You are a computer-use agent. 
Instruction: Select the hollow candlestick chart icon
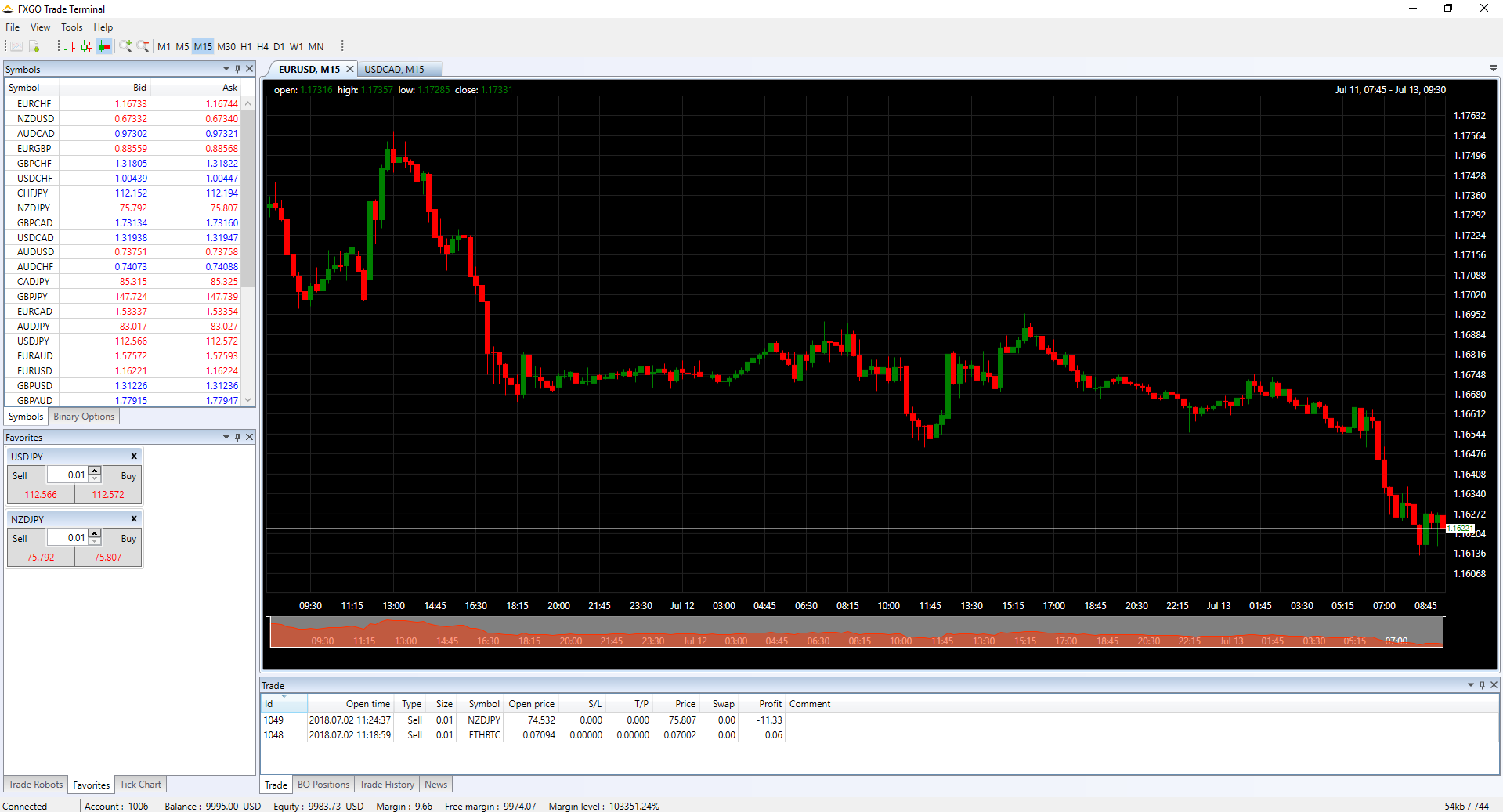[87, 47]
